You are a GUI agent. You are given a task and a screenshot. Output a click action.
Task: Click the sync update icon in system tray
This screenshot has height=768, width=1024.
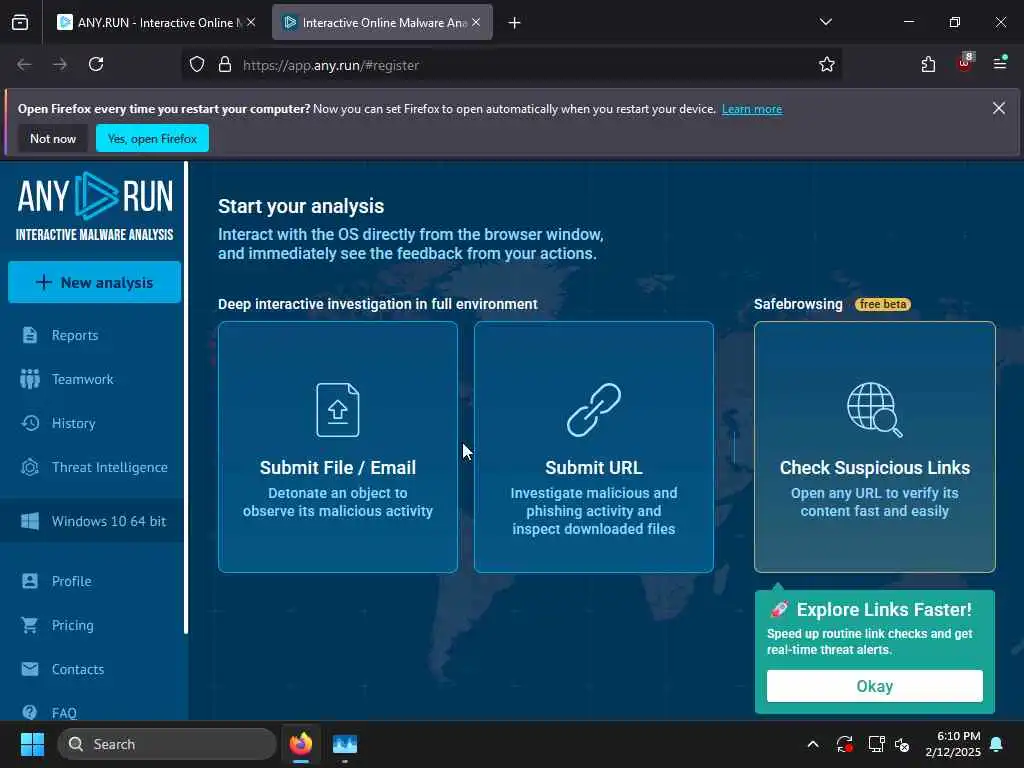[844, 744]
